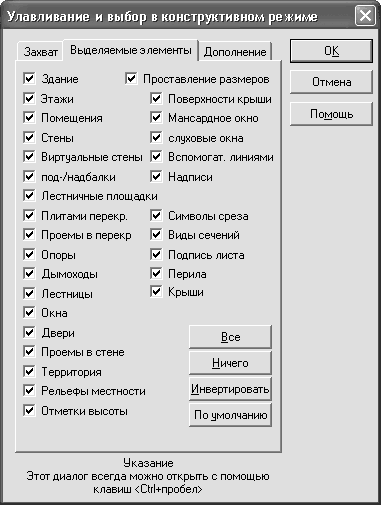Restore settings with По умолчанию button
381x505 pixels.
click(230, 415)
